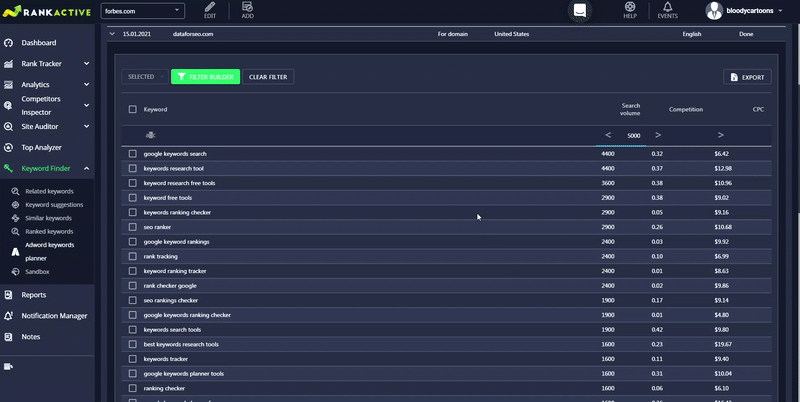Click the Notification Manager bell icon
Screen dimensions: 800x402
tap(9, 316)
